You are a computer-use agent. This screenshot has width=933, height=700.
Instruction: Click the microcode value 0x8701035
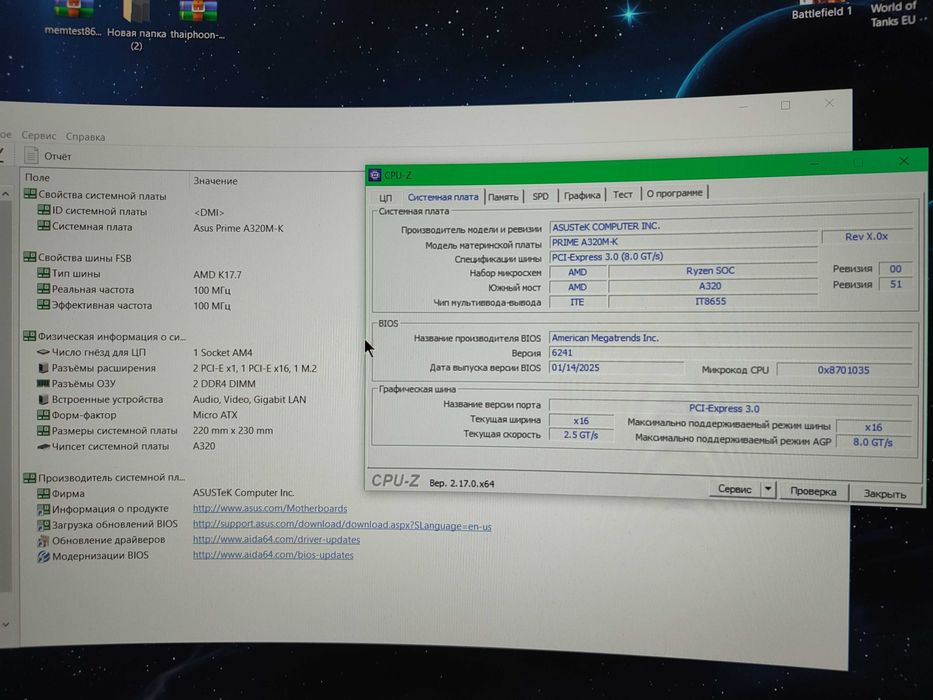(844, 370)
